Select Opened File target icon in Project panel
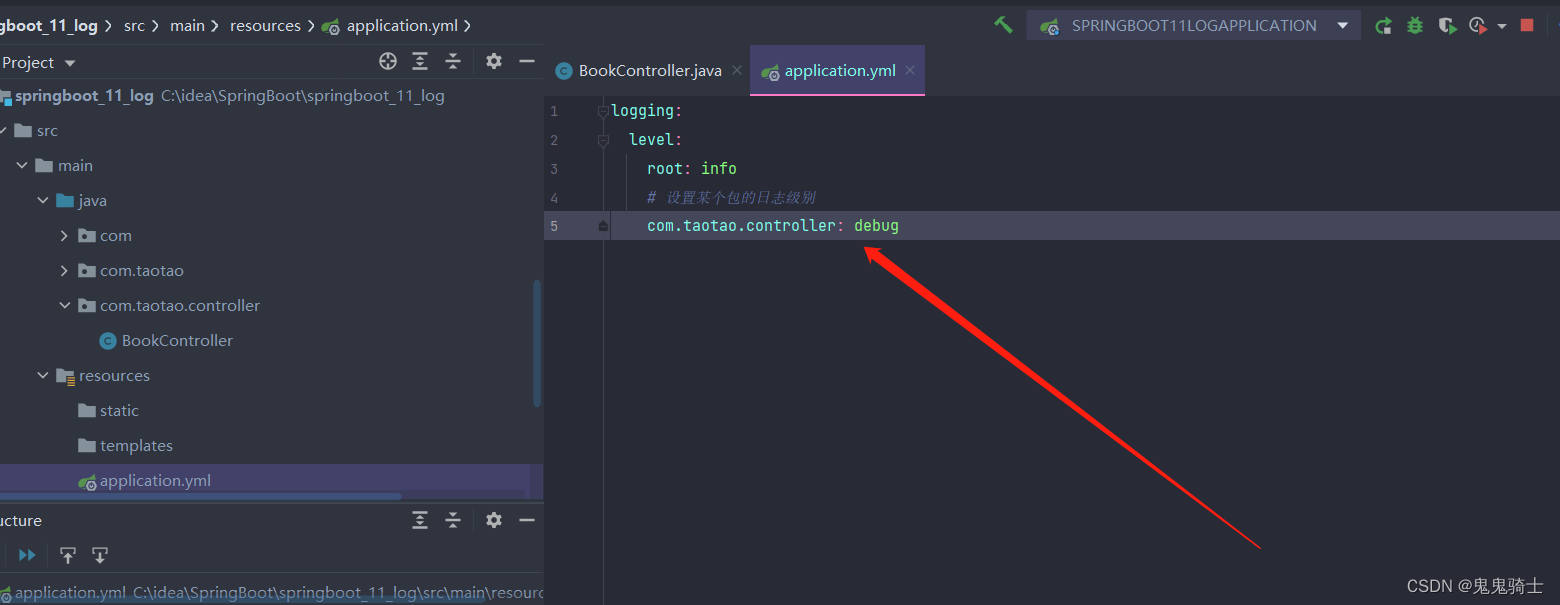 coord(388,62)
